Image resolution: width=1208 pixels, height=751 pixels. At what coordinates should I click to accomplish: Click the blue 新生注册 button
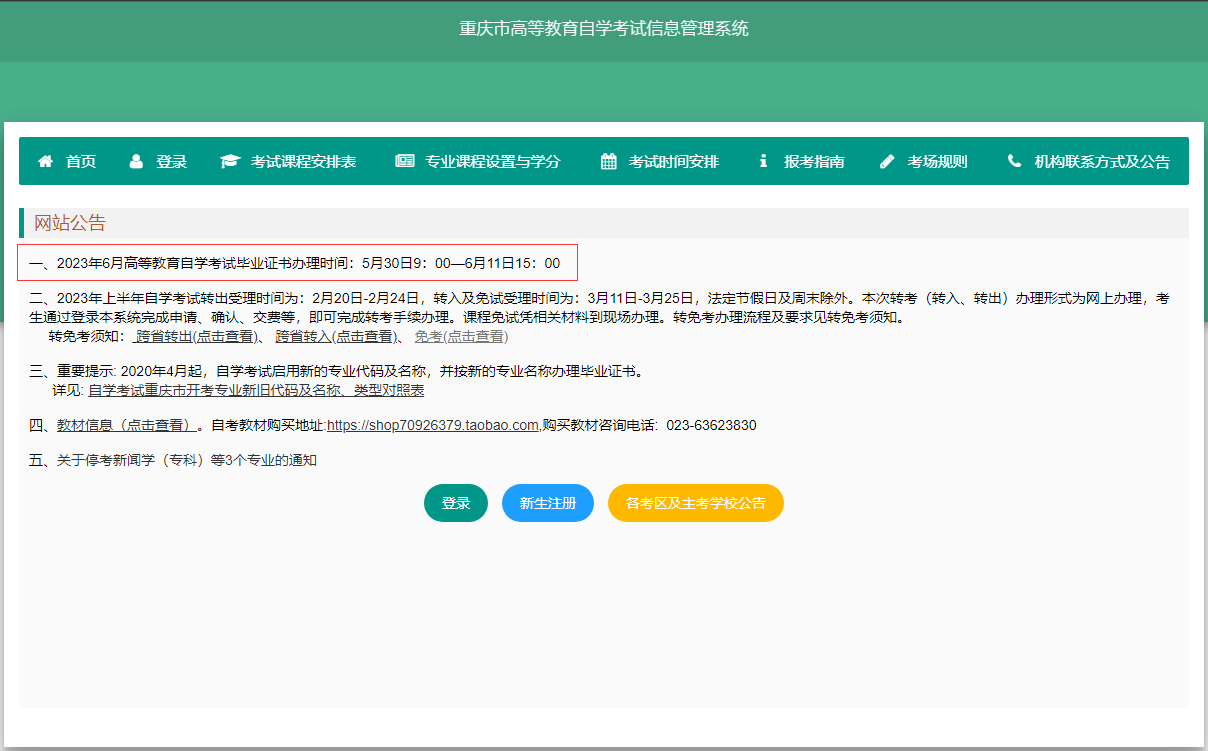point(547,502)
